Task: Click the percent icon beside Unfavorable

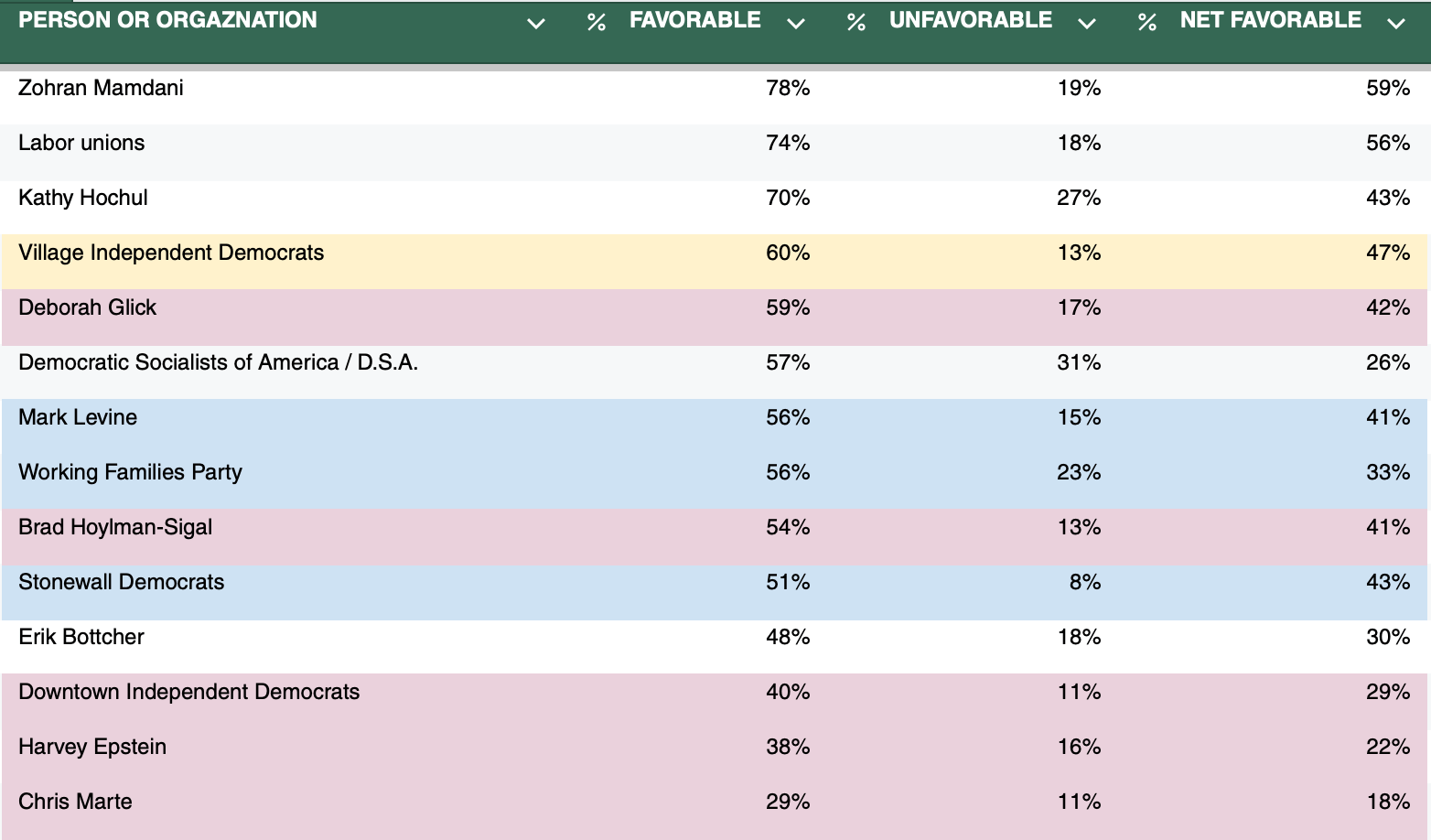Action: 856,22
